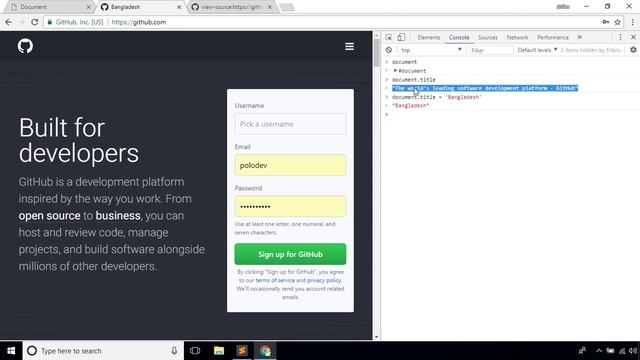Open Task View on the taskbar
640x360 pixels.
pyautogui.click(x=195, y=351)
